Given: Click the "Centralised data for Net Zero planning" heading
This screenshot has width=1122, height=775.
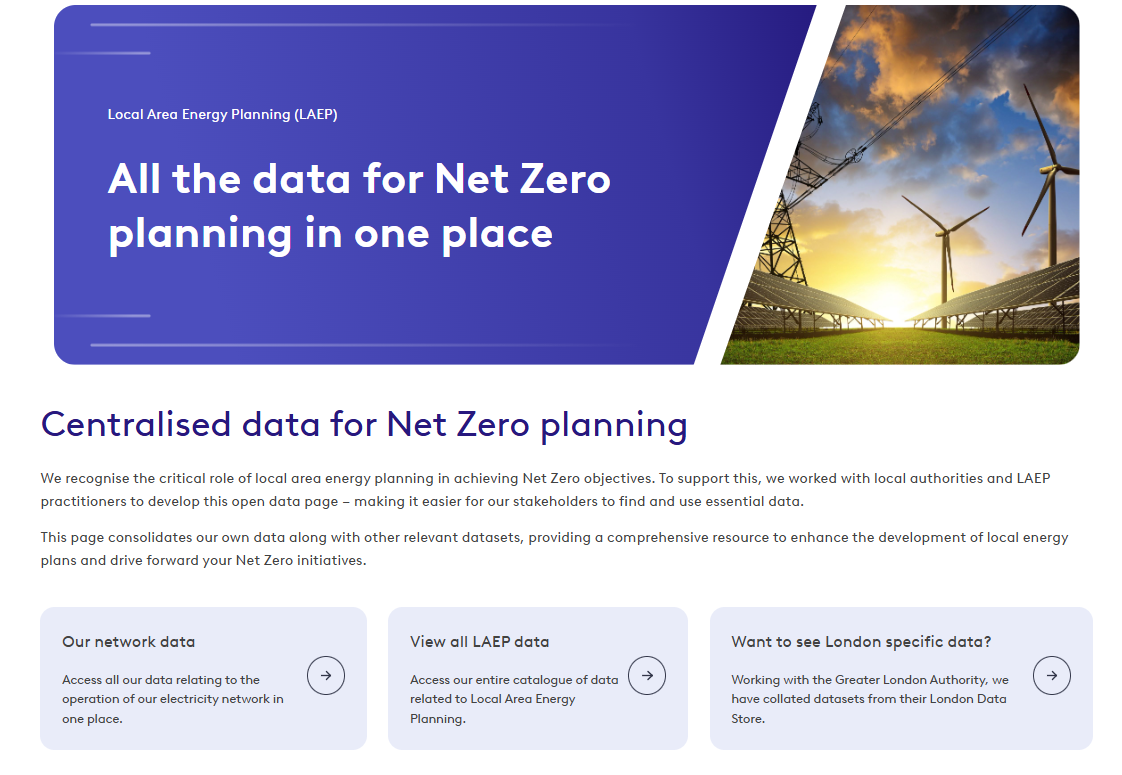Looking at the screenshot, I should coord(364,424).
